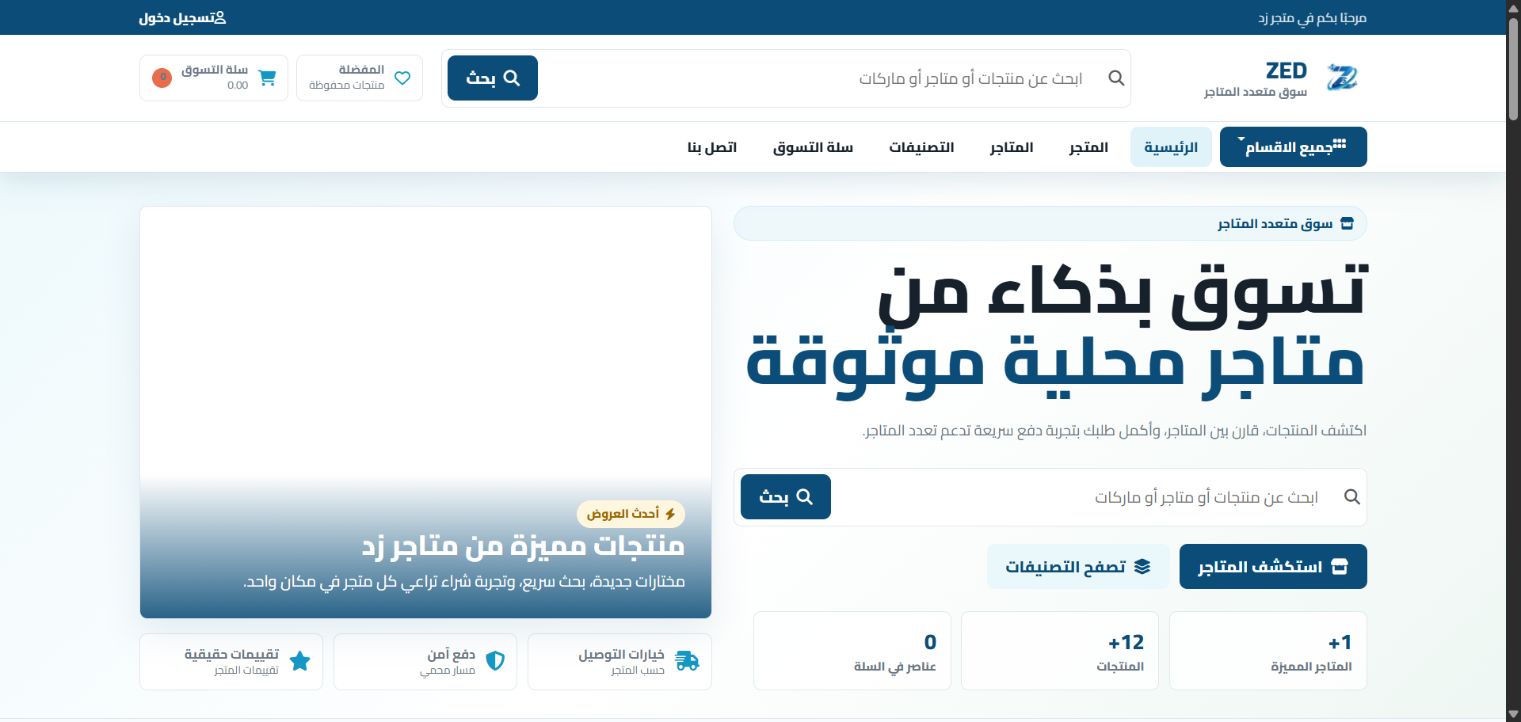
Task: Click the دفع آمن feature card
Action: (x=426, y=661)
